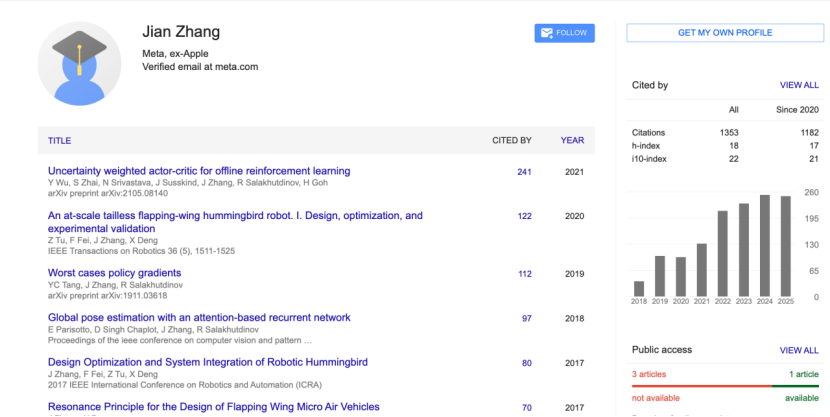Open Worst cases policy gradients paper
830x417 pixels.
[x=114, y=273]
